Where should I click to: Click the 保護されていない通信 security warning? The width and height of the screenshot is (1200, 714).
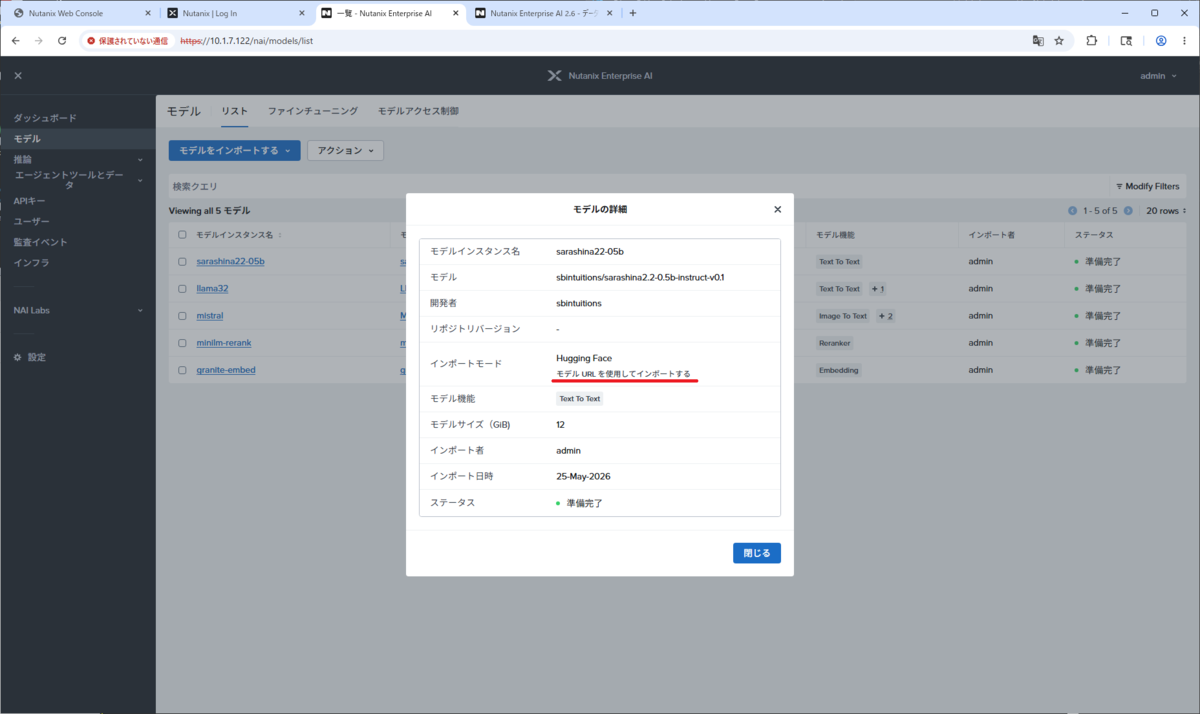(126, 41)
